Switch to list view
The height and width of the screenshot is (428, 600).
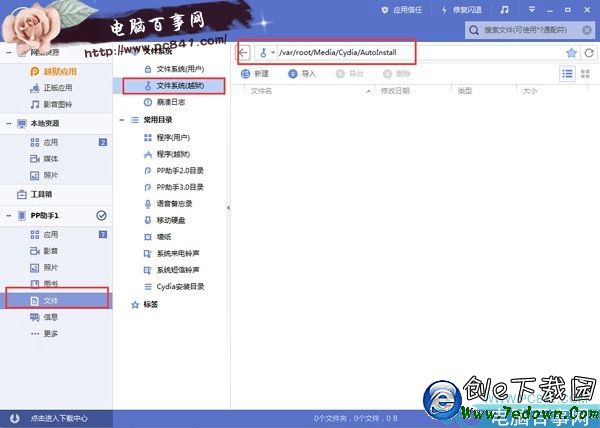tap(567, 74)
